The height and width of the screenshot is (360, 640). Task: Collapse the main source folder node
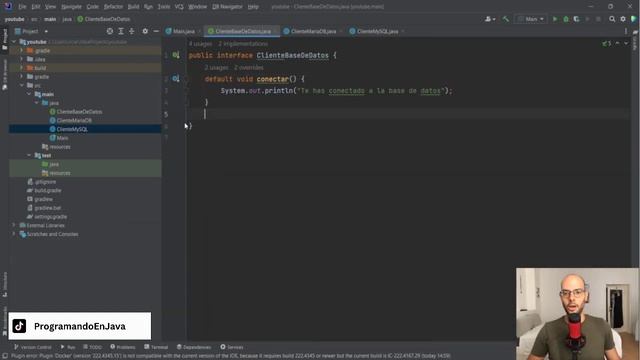(29, 94)
